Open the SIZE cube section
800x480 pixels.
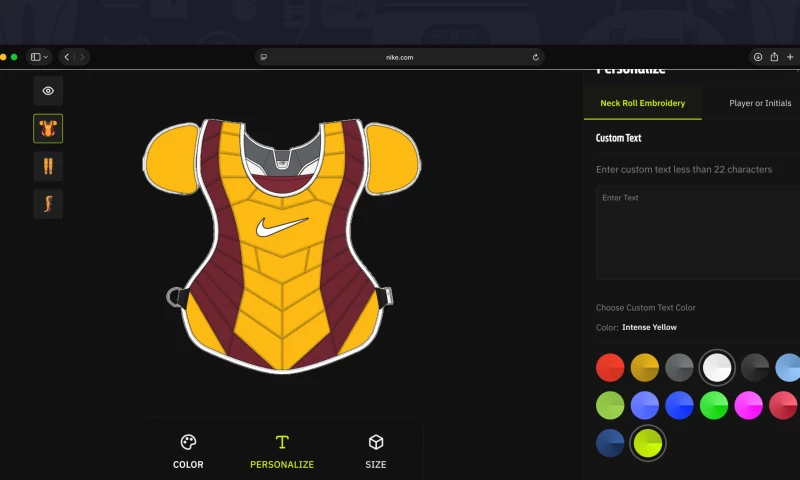[376, 451]
